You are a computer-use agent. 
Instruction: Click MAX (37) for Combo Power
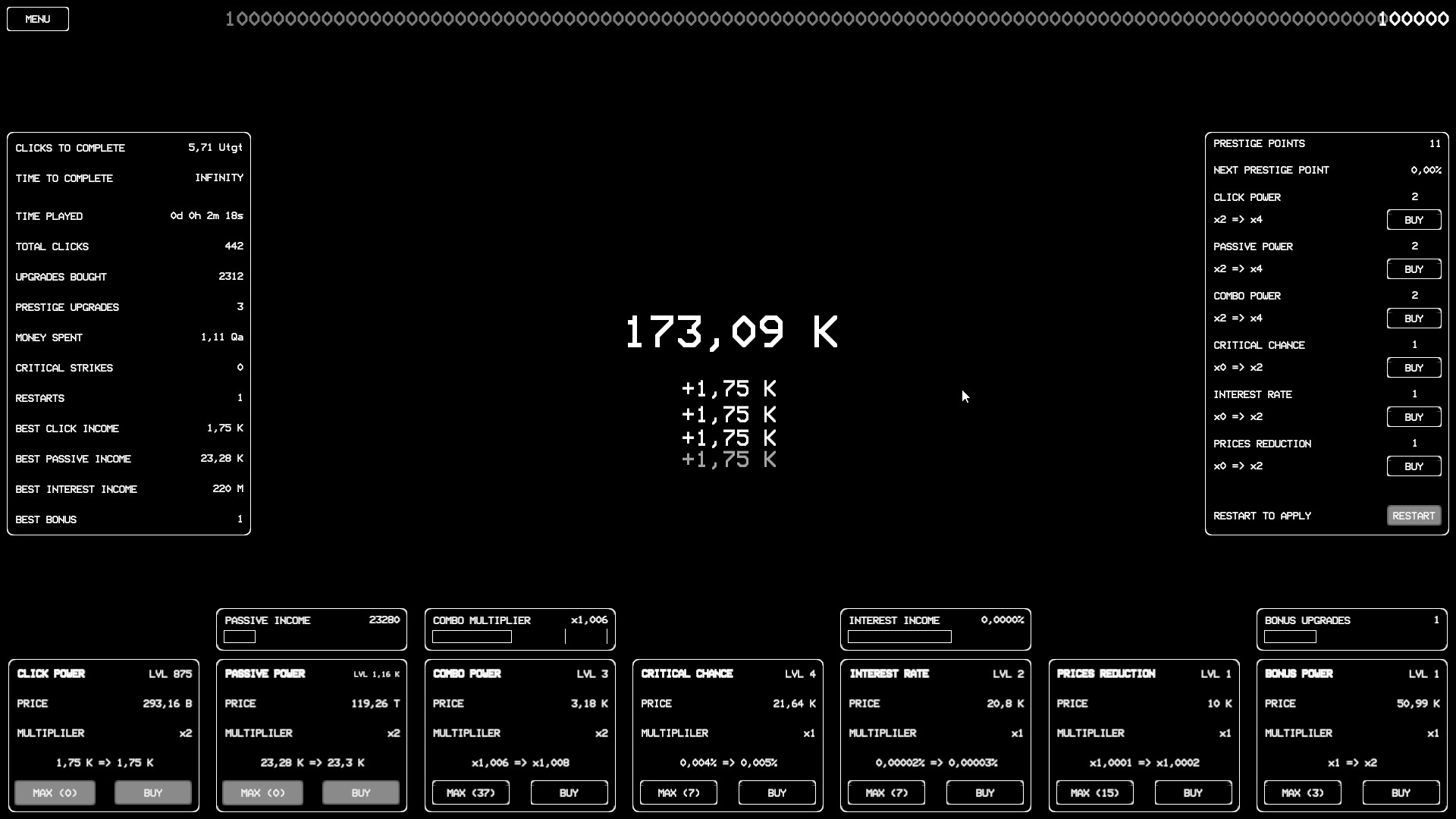coord(470,792)
